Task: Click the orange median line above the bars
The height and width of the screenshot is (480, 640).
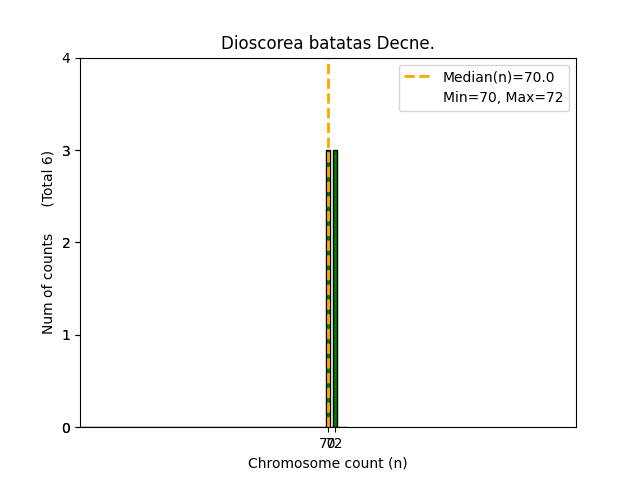Action: 328,105
